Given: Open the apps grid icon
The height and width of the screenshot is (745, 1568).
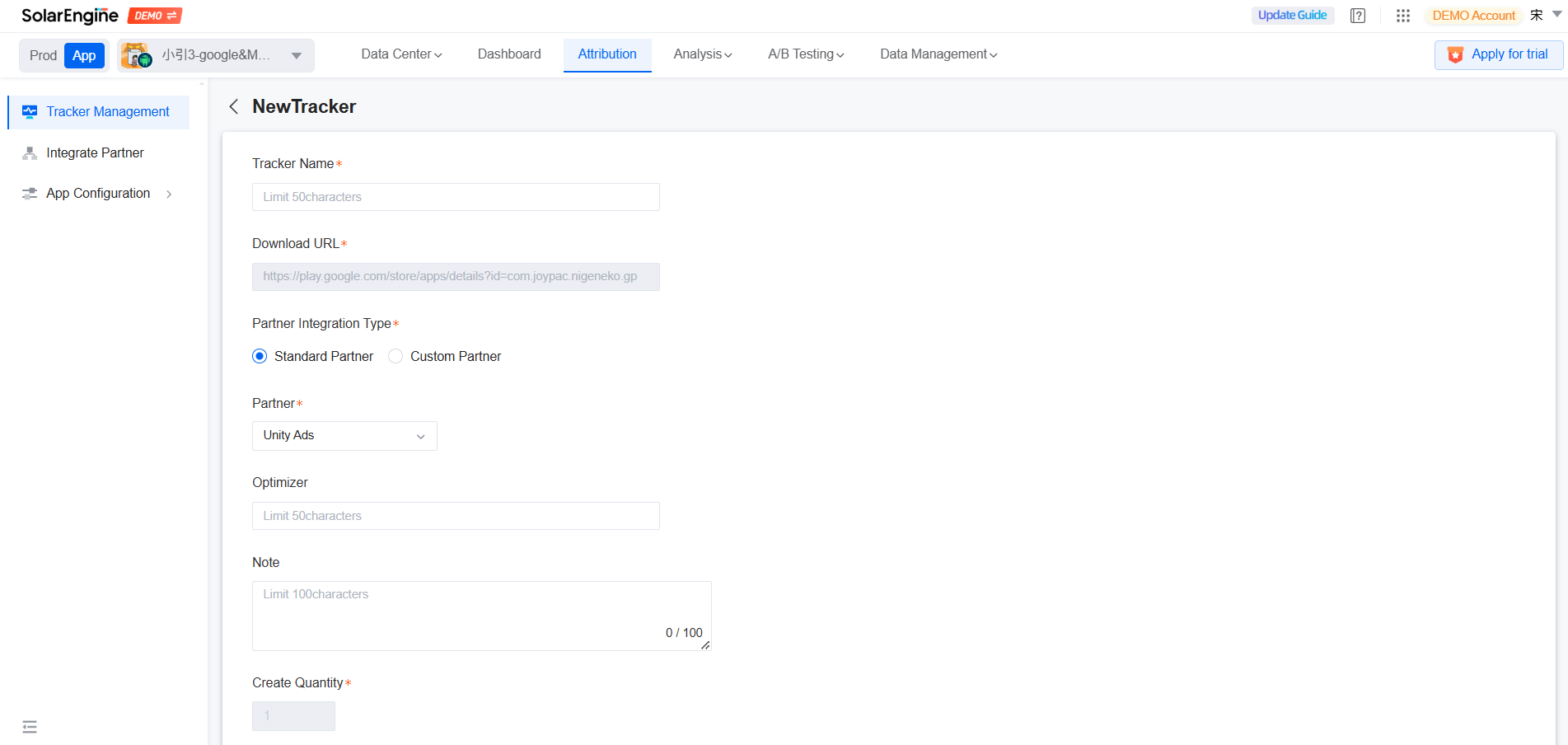Looking at the screenshot, I should click(1403, 16).
